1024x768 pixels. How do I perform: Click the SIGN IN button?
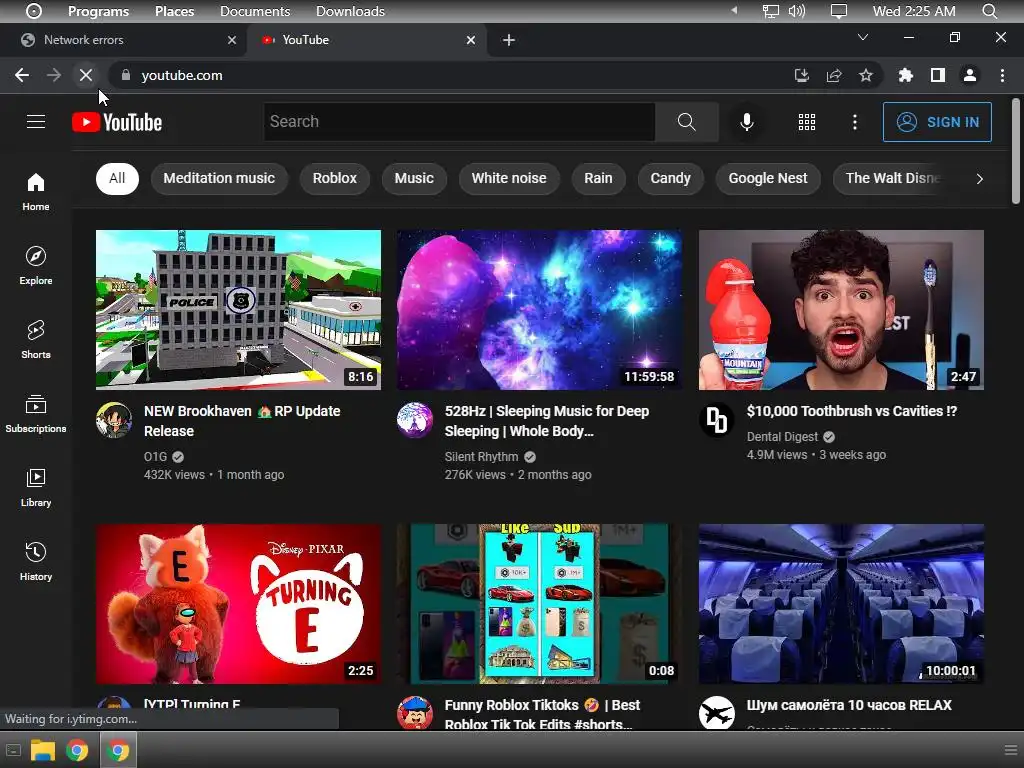pyautogui.click(x=936, y=122)
